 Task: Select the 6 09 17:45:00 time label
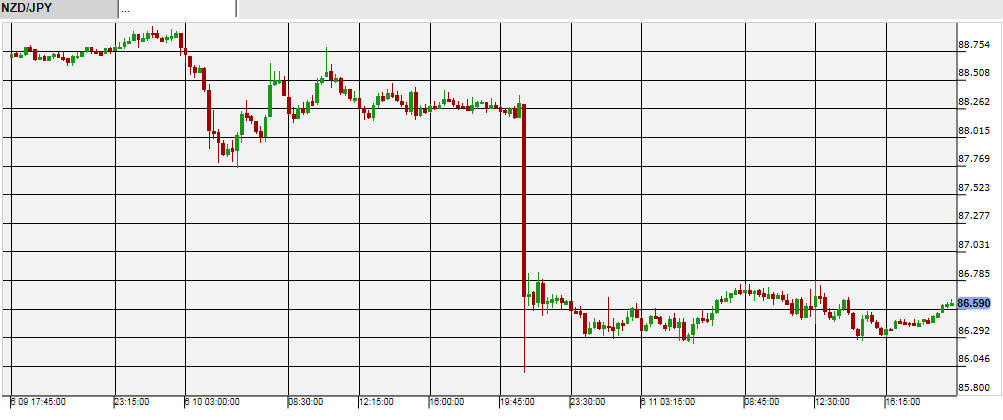[x=39, y=402]
